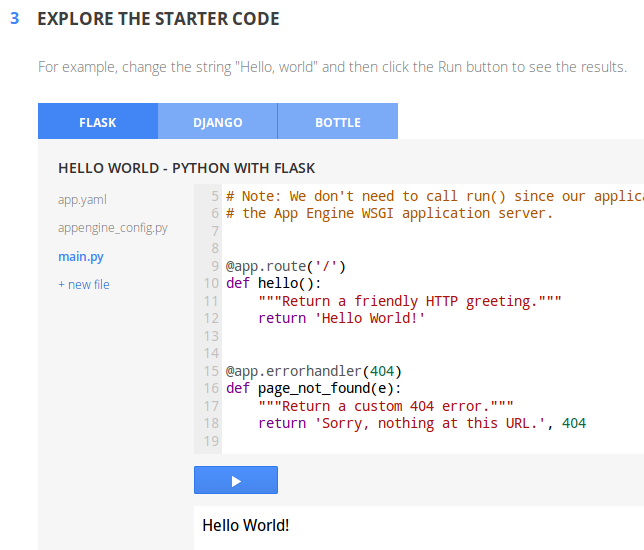Create a file with '+ new file'

pos(84,284)
